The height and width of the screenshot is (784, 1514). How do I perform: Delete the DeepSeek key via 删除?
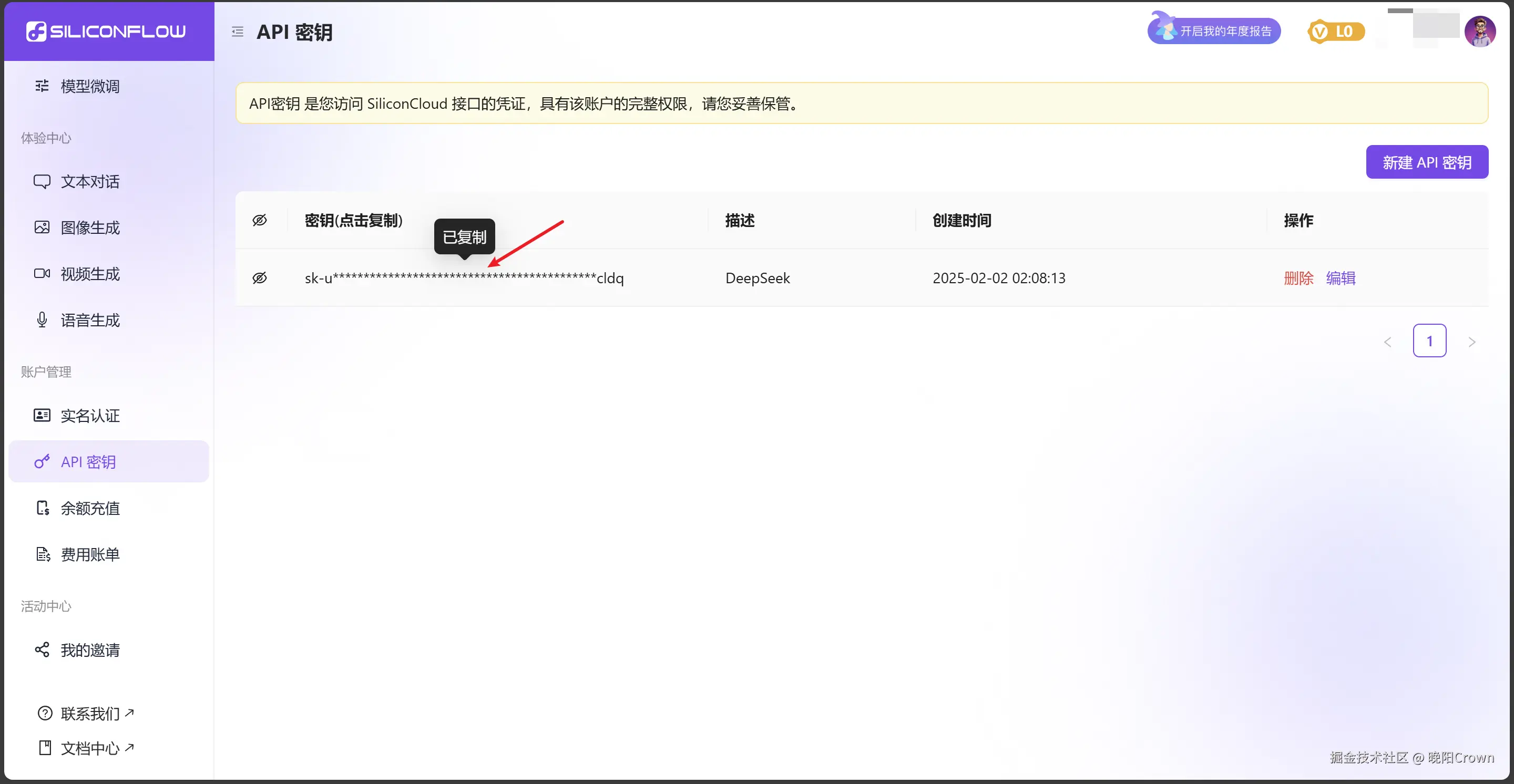(x=1298, y=278)
